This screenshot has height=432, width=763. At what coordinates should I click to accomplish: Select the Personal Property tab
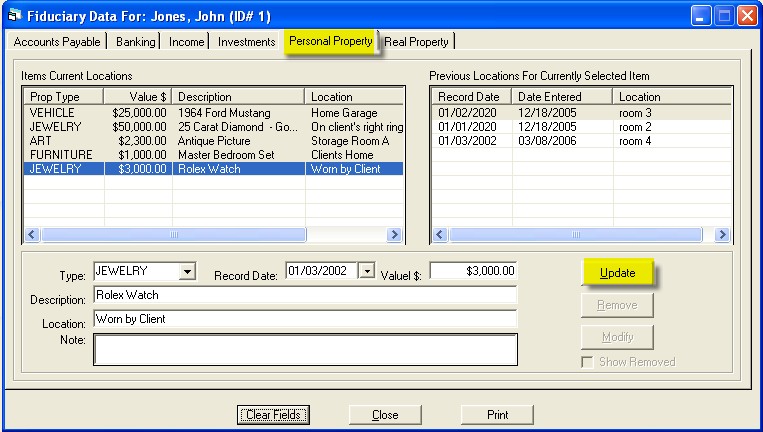[331, 41]
